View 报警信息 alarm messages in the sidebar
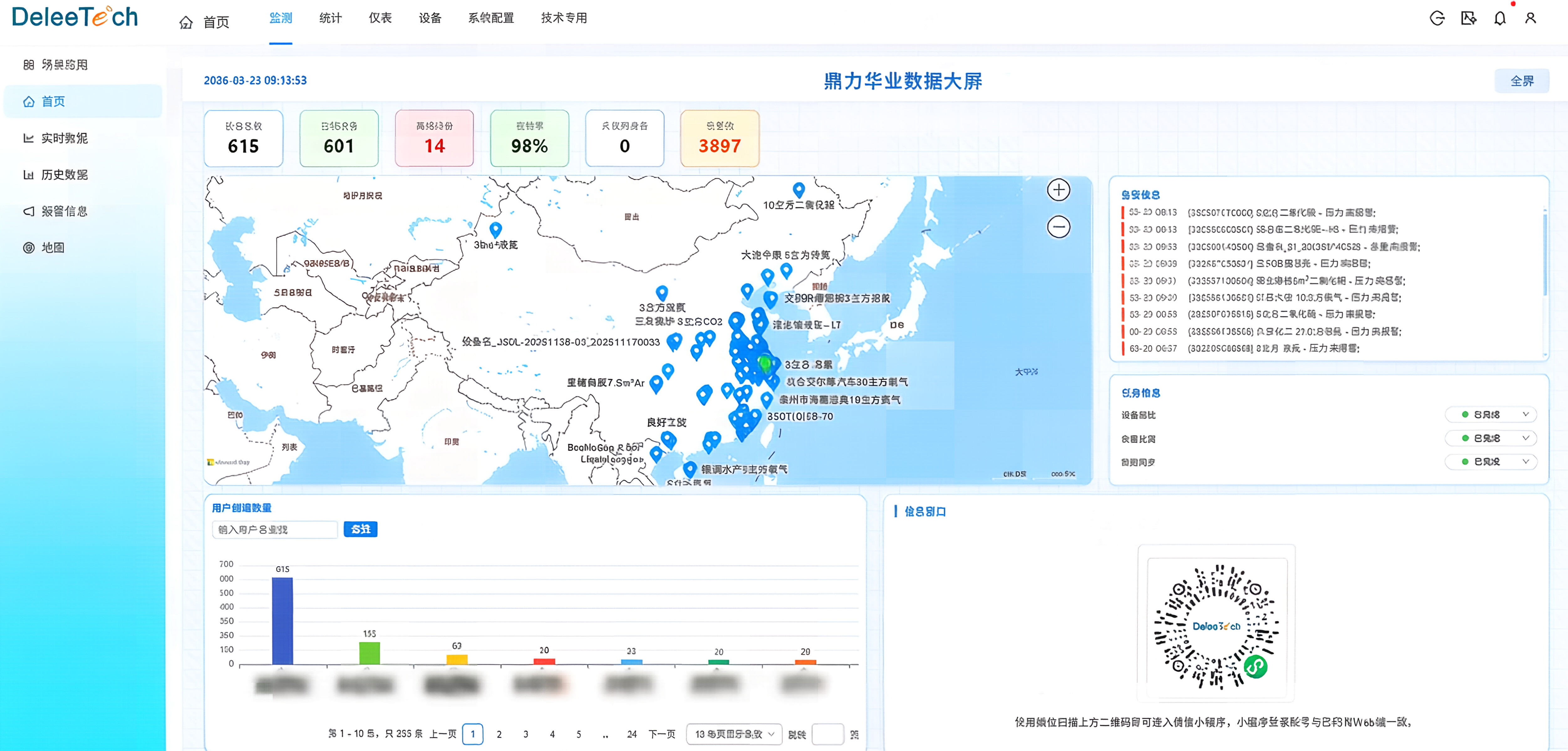Viewport: 1568px width, 751px height. coord(28,211)
